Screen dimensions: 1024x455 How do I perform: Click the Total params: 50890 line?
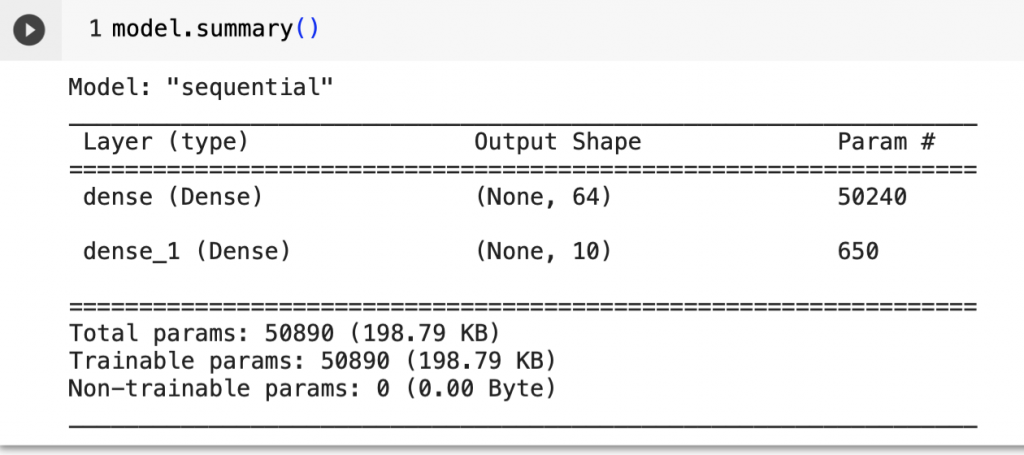click(x=284, y=334)
